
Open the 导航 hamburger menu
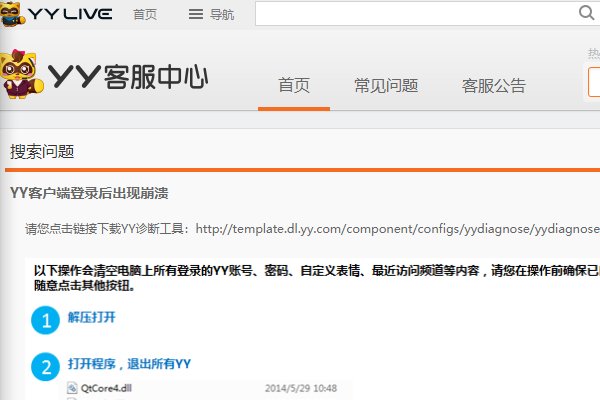coord(211,15)
